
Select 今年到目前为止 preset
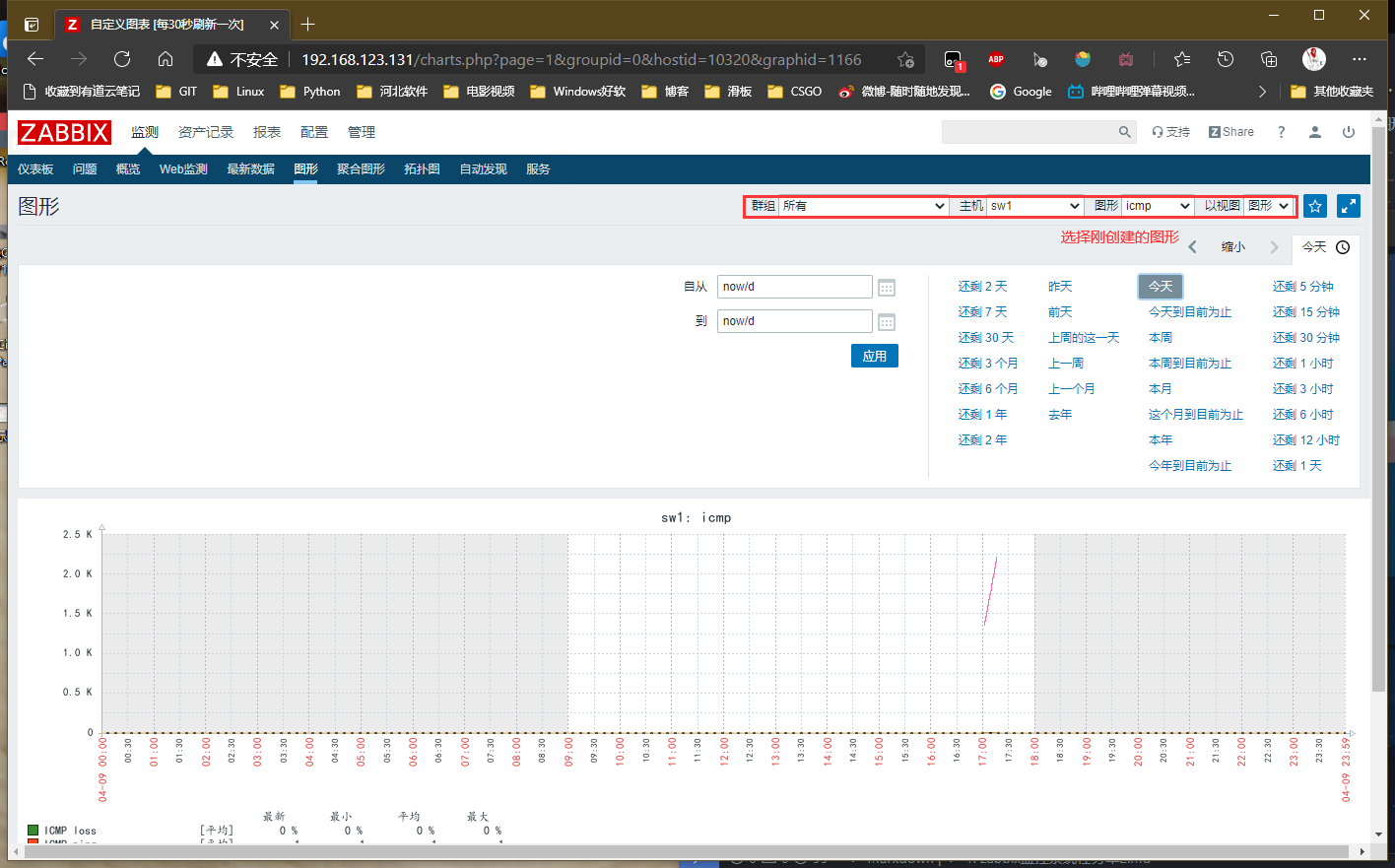[x=1190, y=466]
